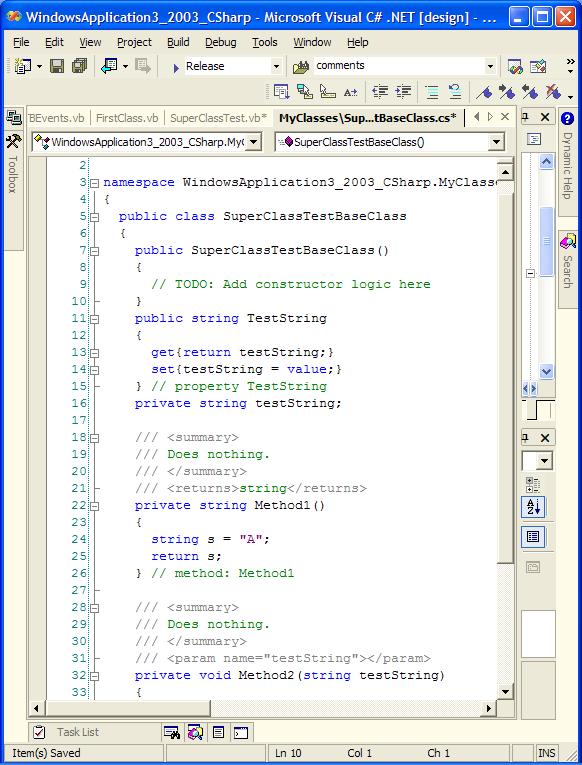Collapse the namespace block at line 3

click(x=95, y=183)
